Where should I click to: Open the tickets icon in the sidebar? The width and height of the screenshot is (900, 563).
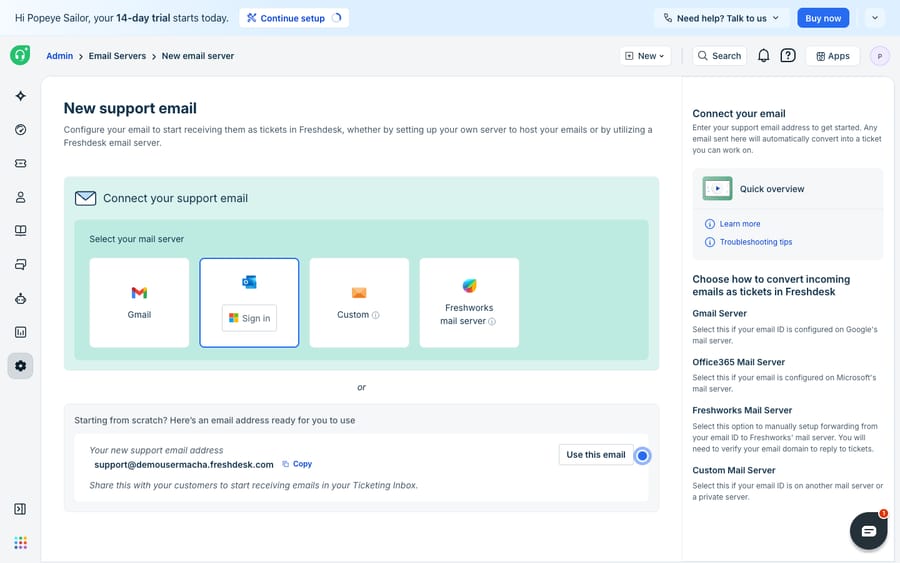(x=21, y=164)
